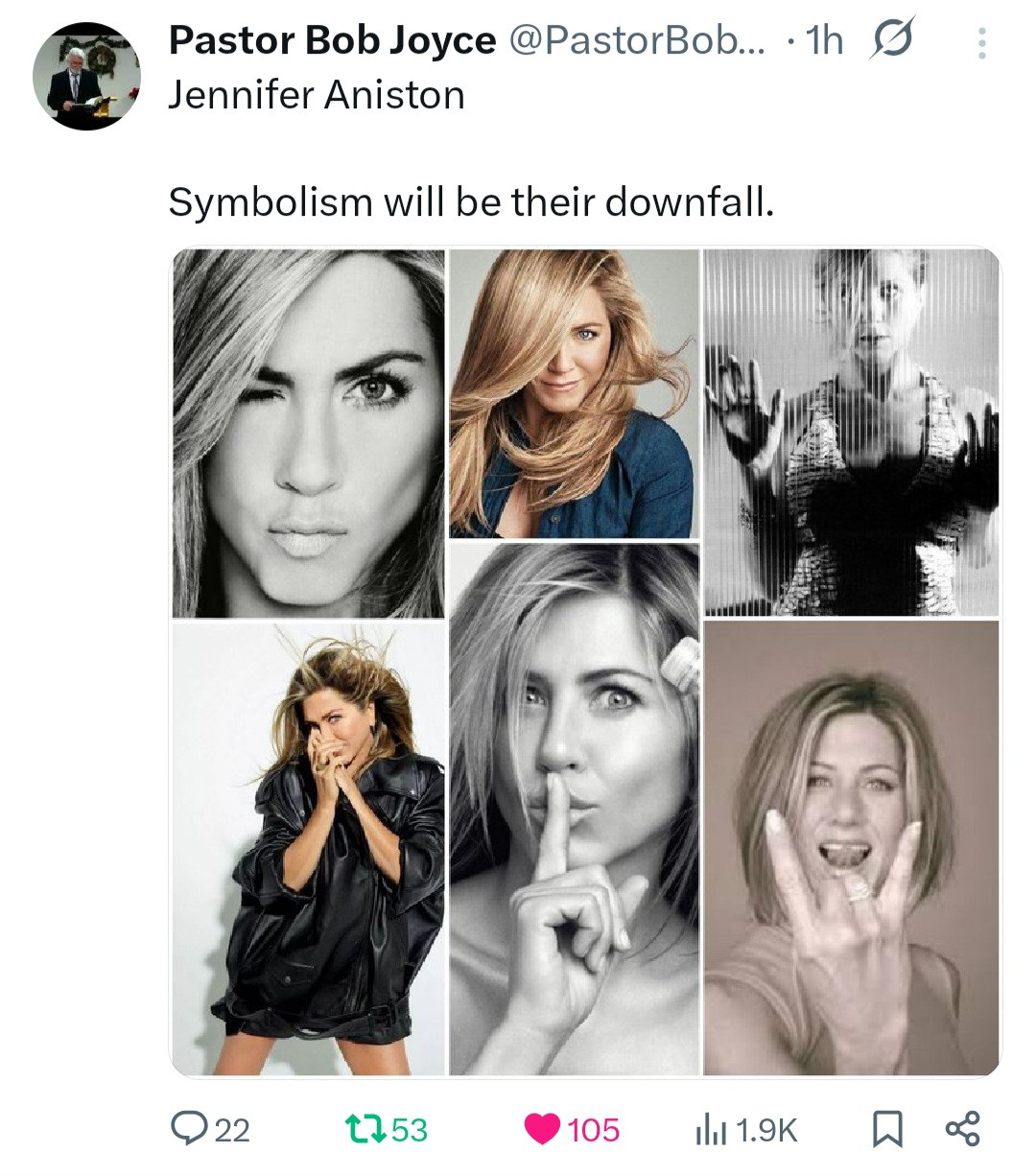Screen dimensions: 1036x1176
Task: Open the black-and-white winking close-up photo
Action: (309, 434)
